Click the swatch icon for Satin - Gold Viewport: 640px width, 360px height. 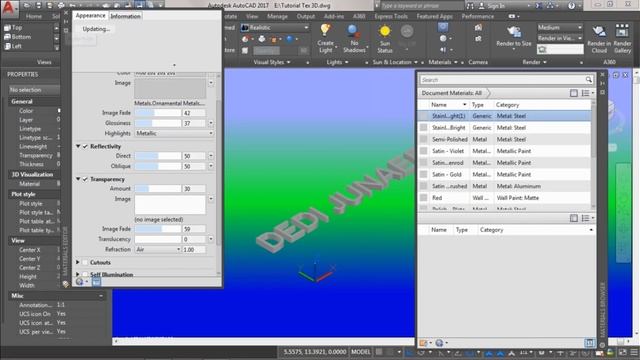point(424,174)
